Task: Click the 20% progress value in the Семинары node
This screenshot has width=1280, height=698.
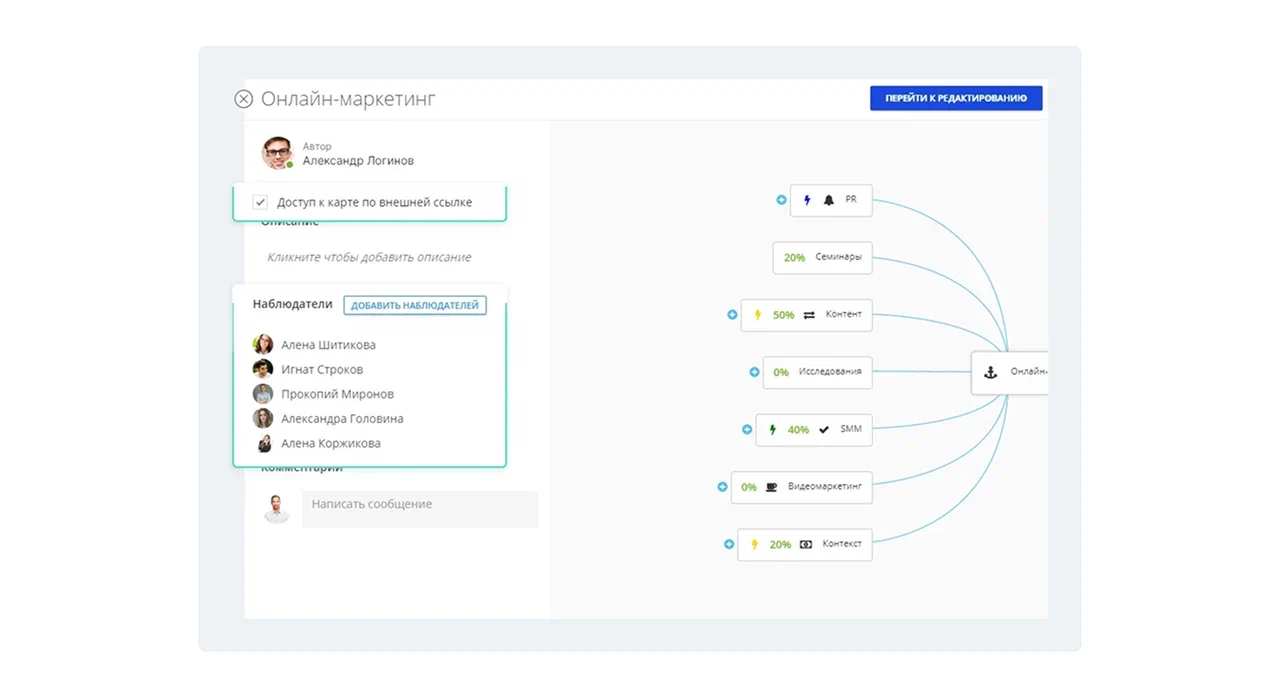Action: (794, 258)
